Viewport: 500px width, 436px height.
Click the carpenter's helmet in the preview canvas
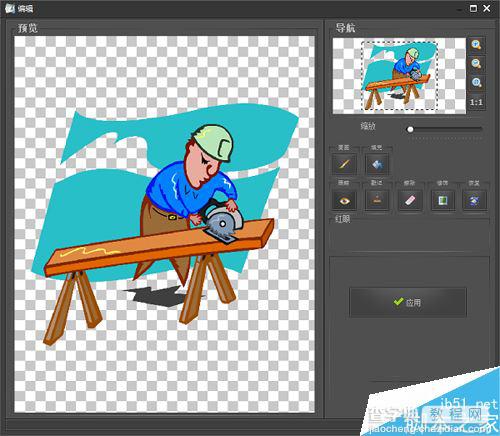click(213, 142)
